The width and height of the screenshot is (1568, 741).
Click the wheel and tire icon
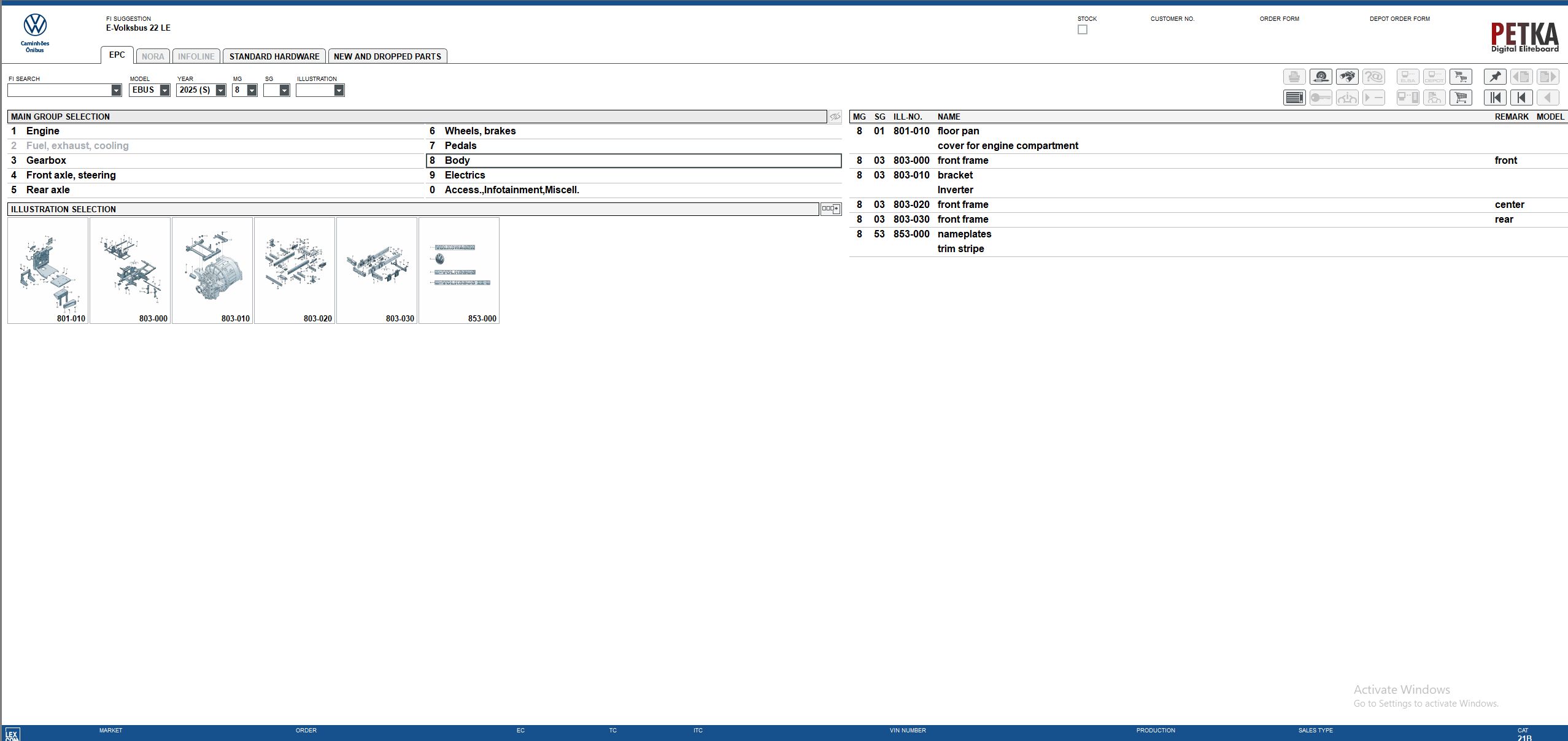(1321, 77)
